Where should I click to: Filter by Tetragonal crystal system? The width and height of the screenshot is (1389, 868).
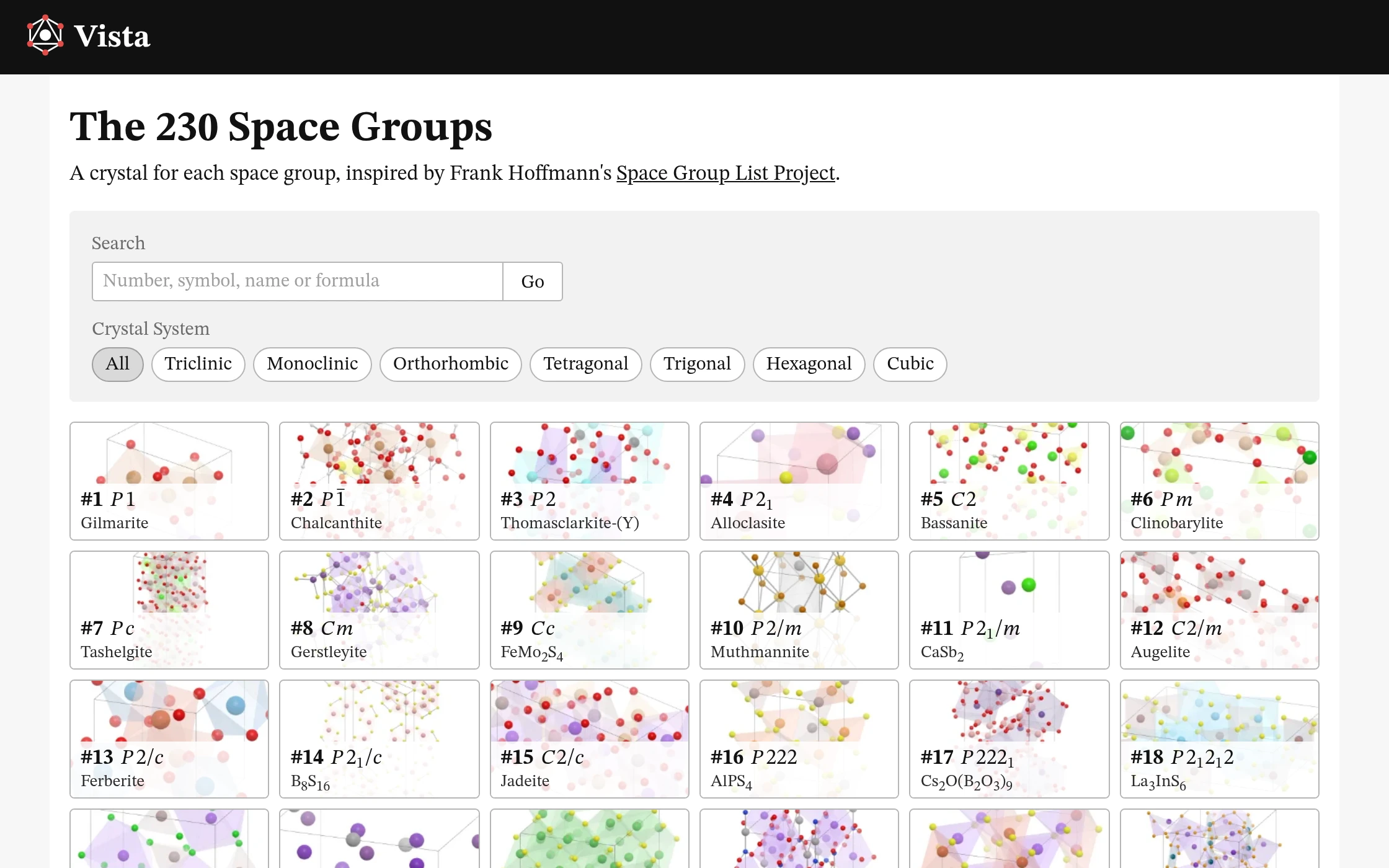coord(586,364)
